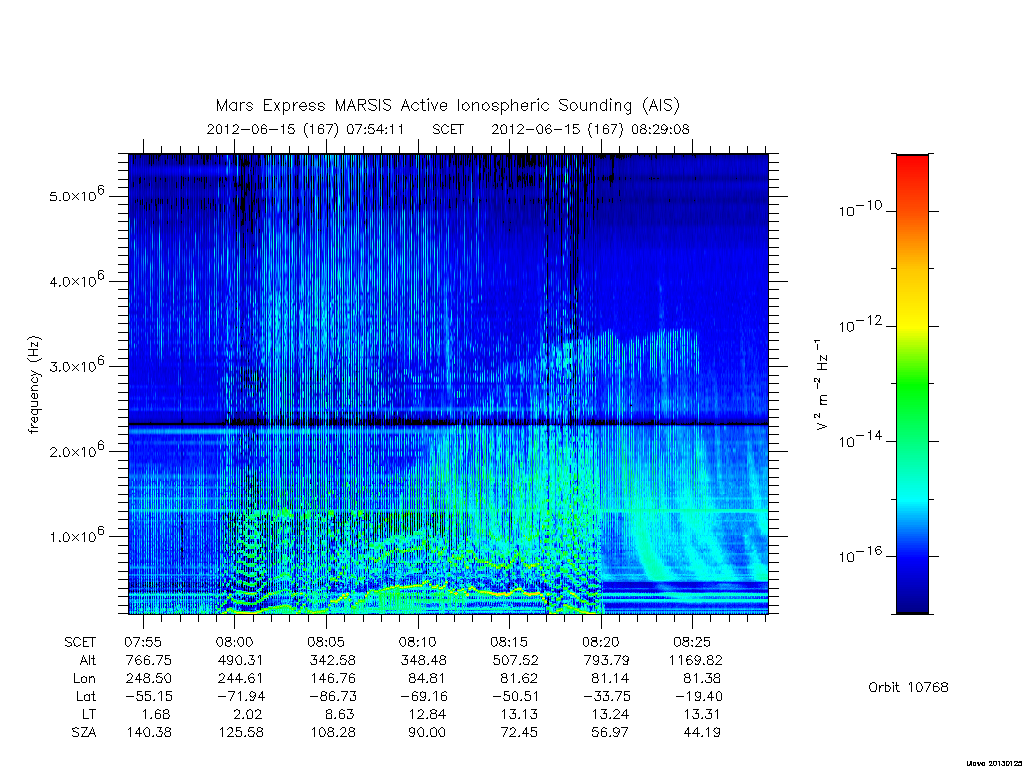The height and width of the screenshot is (768, 1024).
Task: Click the 'frequency (Hz)' axis label
Action: (34, 385)
